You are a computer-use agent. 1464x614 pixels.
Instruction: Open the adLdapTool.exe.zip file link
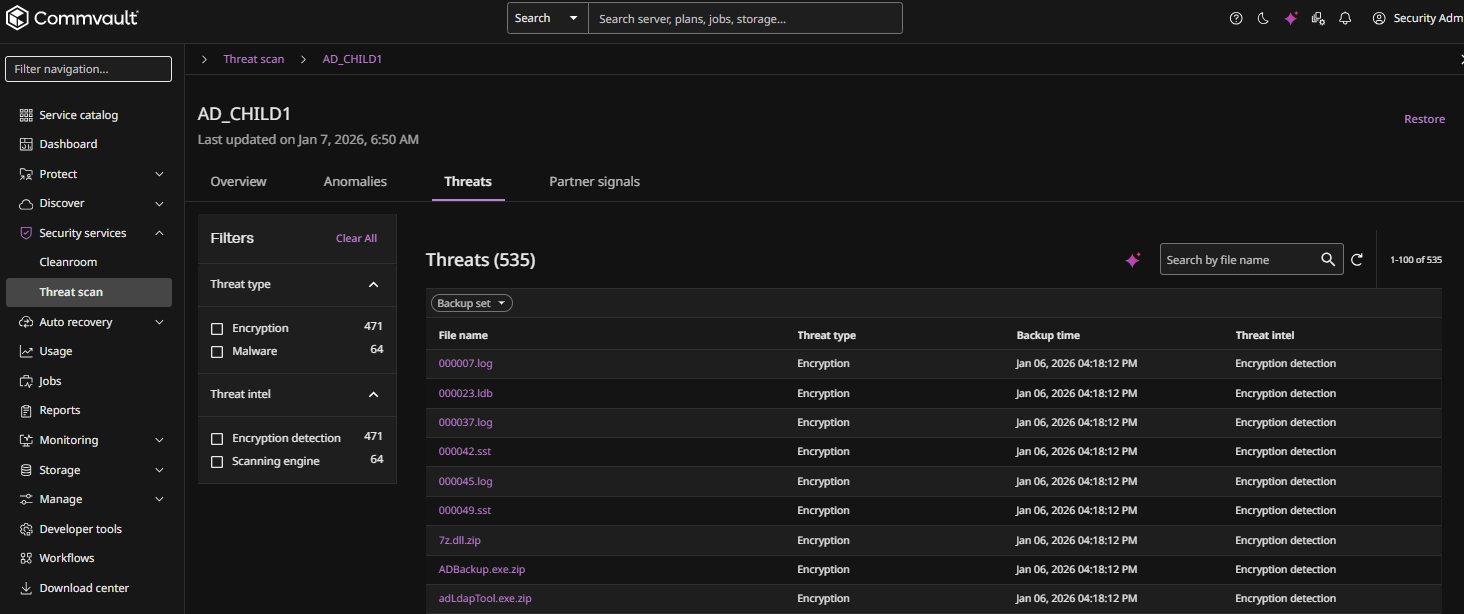[x=485, y=598]
